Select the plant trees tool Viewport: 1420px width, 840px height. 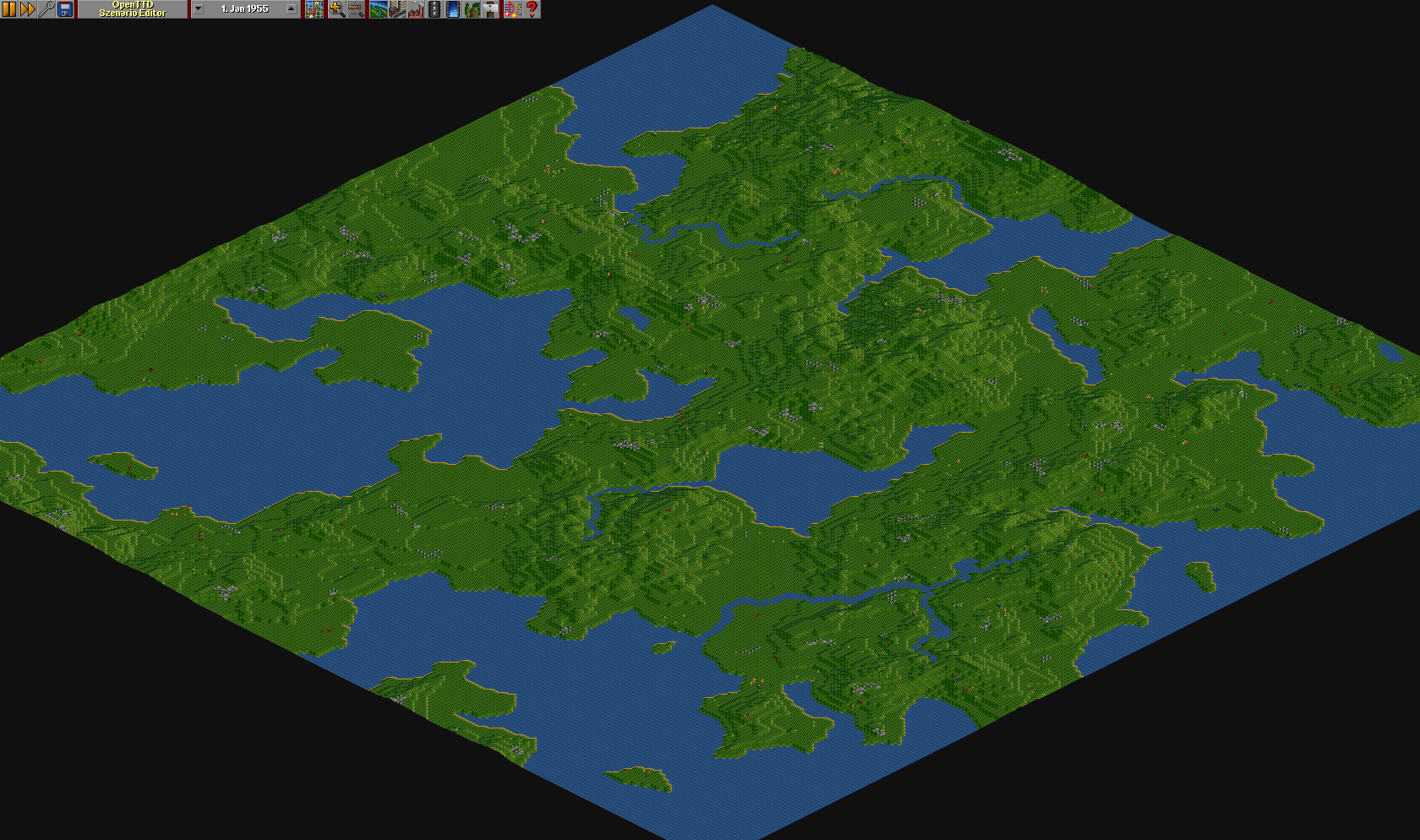coord(472,9)
